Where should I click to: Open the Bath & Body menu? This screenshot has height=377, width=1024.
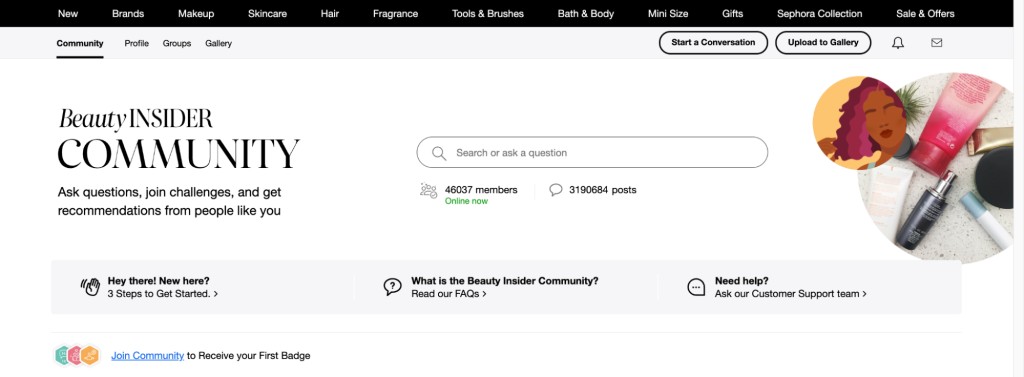[586, 14]
